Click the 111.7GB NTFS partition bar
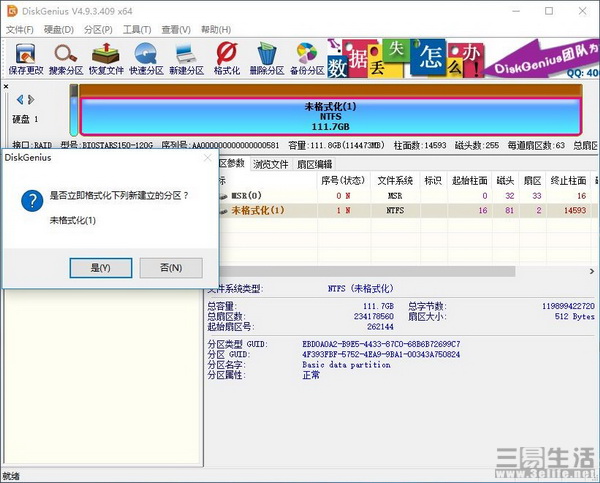Viewport: 600px width, 483px height. click(x=331, y=116)
